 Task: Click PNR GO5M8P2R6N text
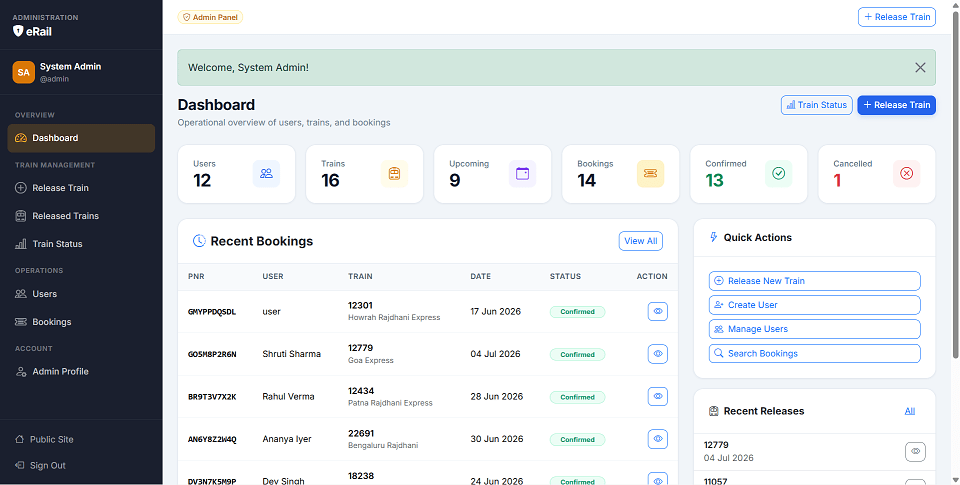pyautogui.click(x=212, y=354)
